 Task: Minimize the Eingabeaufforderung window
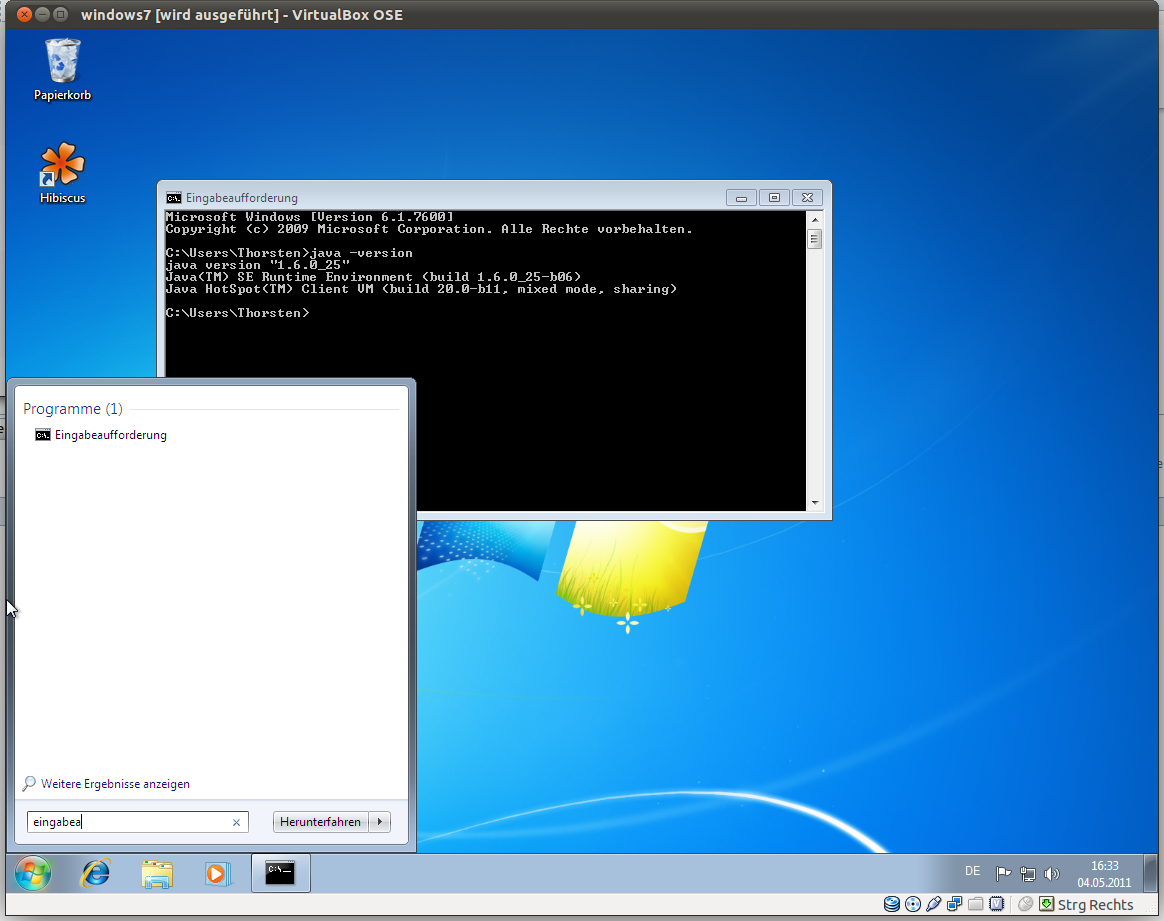pos(741,197)
